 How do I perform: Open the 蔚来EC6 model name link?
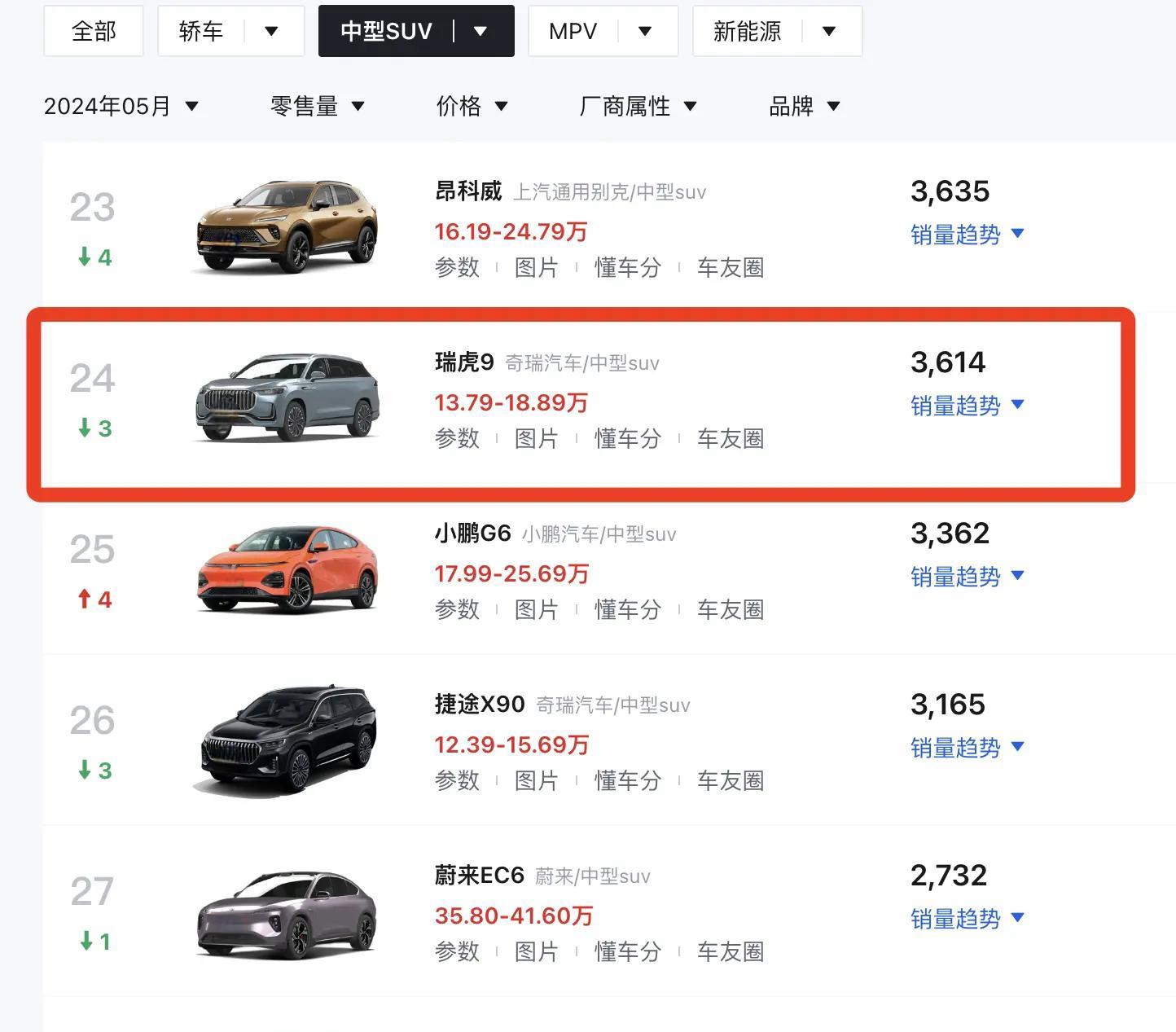pos(480,876)
